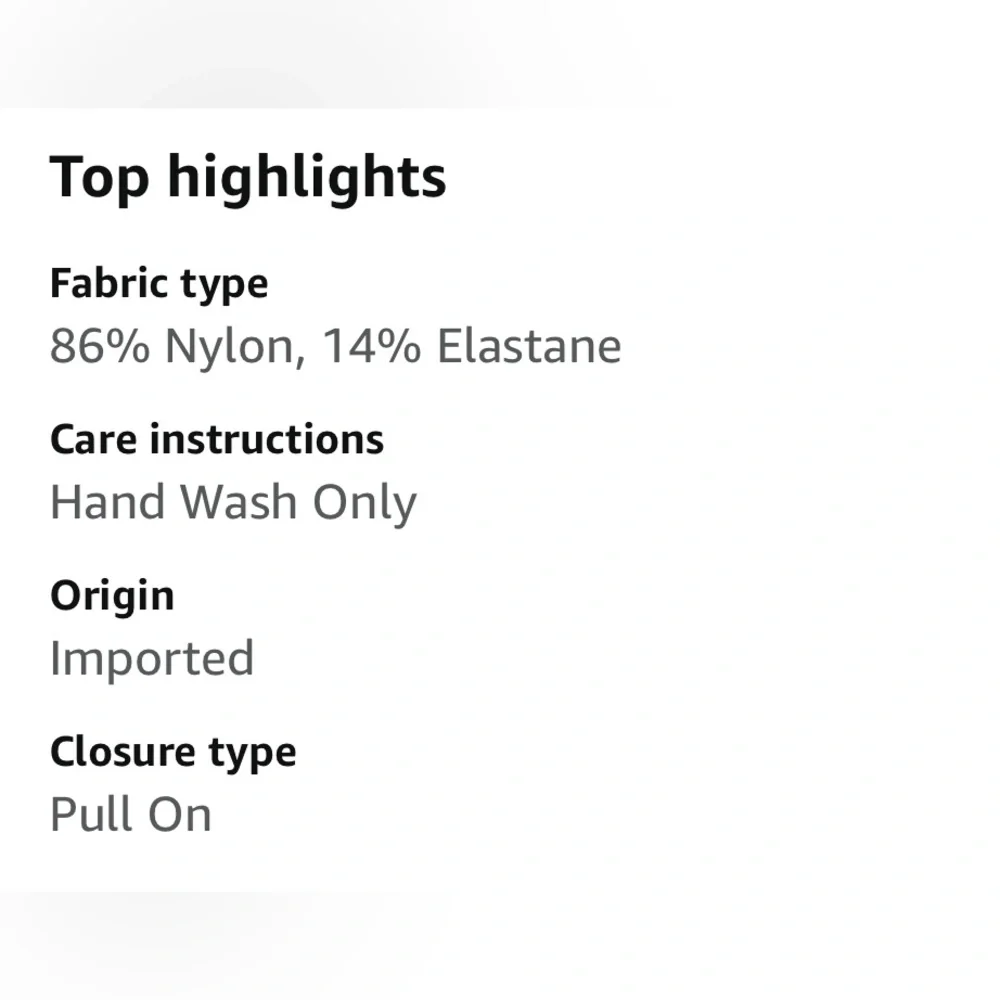
Task: Click the word Top in the heading
Action: pos(99,180)
